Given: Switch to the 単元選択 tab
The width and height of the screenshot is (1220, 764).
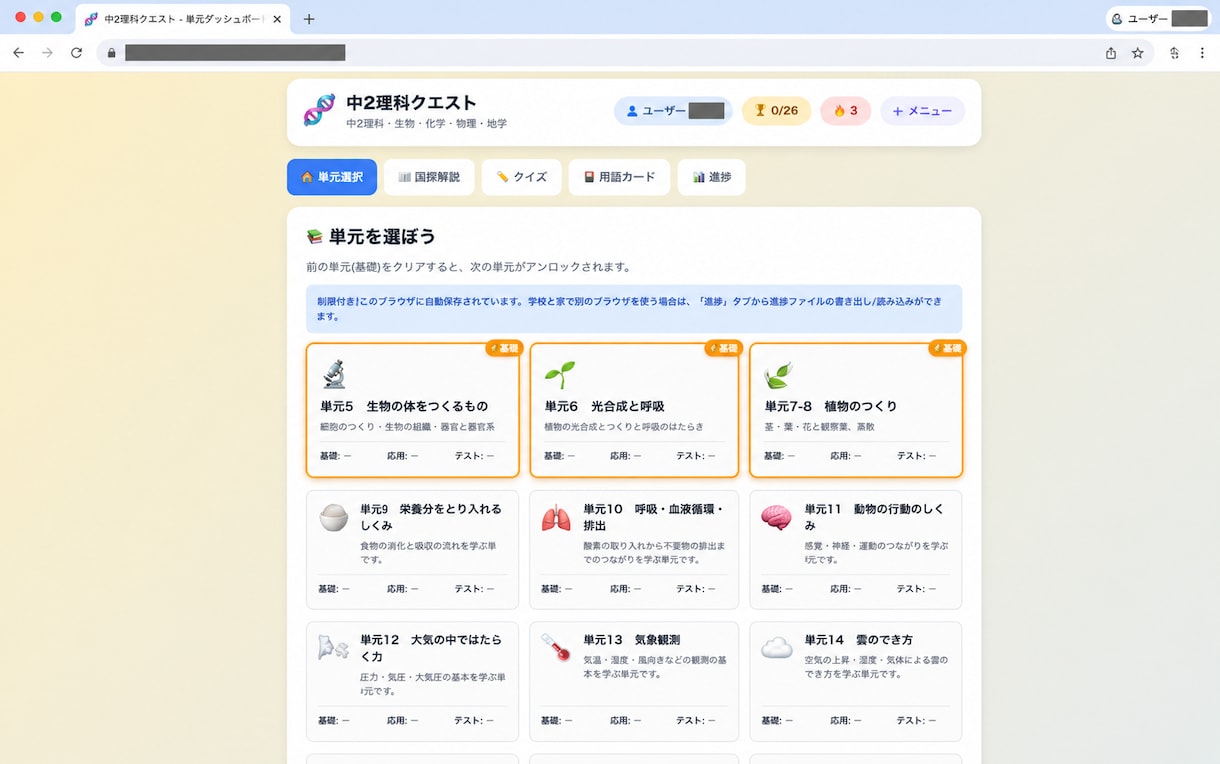Looking at the screenshot, I should (x=332, y=177).
